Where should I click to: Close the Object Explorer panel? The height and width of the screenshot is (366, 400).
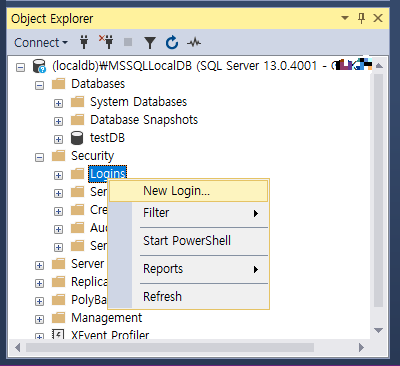(378, 18)
